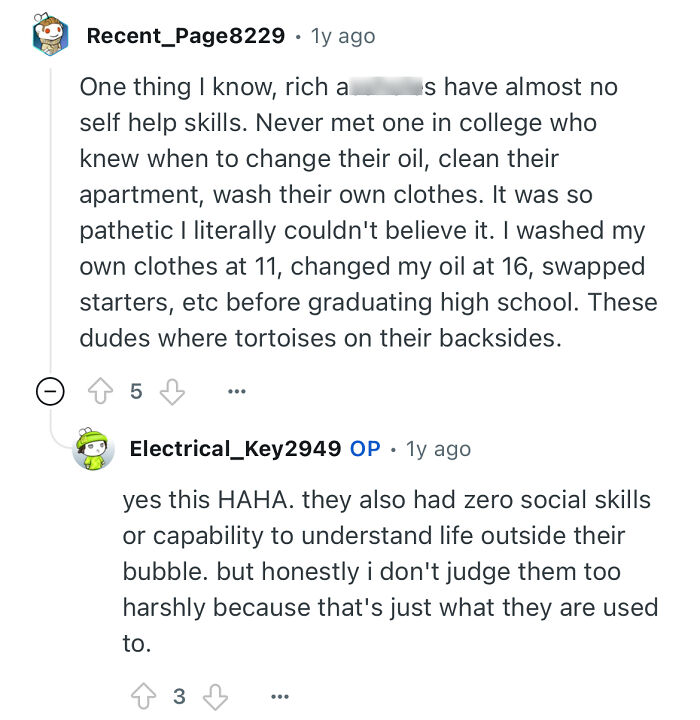Click the reply text starting "yes this HAHA"
700x720 pixels.
[x=388, y=570]
